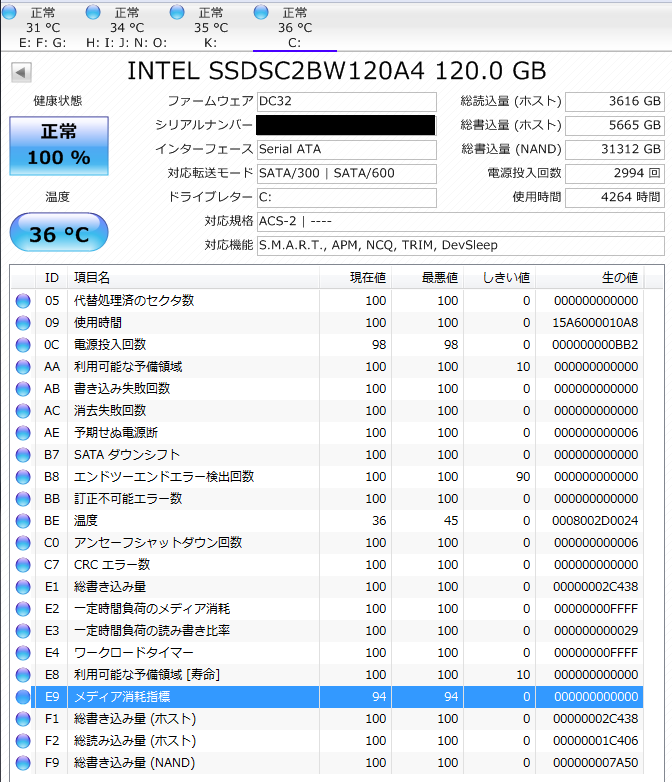Click status orb for ID B7 row
672x782 pixels.
(x=23, y=454)
